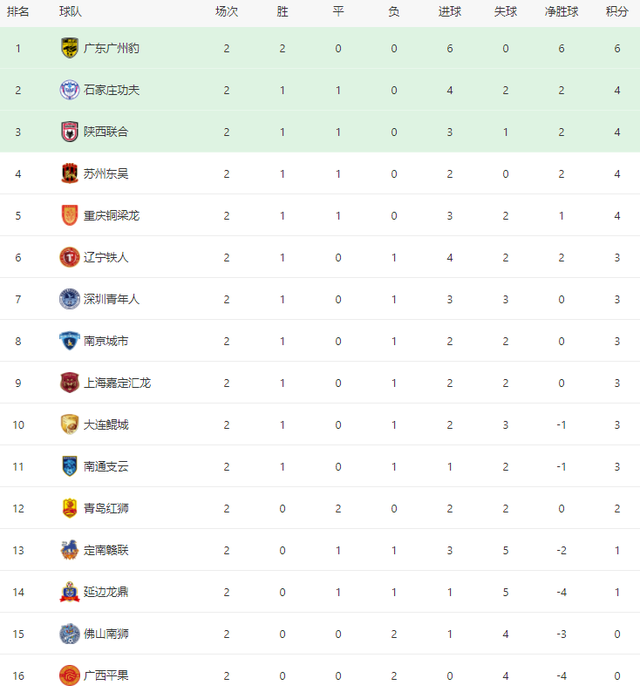Image resolution: width=640 pixels, height=692 pixels.
Task: Click the 进球 column header
Action: click(449, 11)
